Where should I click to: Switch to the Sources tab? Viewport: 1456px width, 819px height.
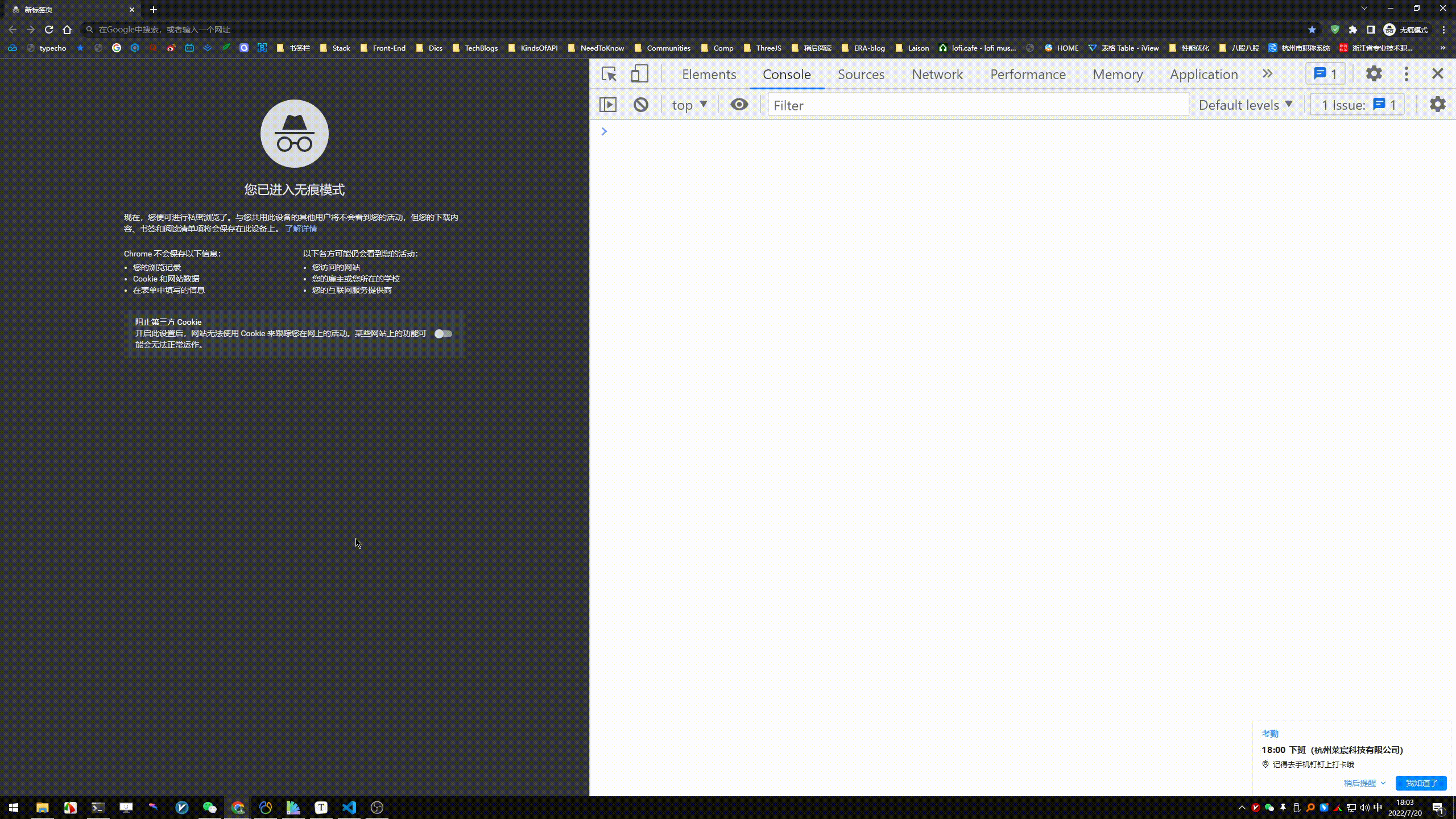click(x=860, y=73)
